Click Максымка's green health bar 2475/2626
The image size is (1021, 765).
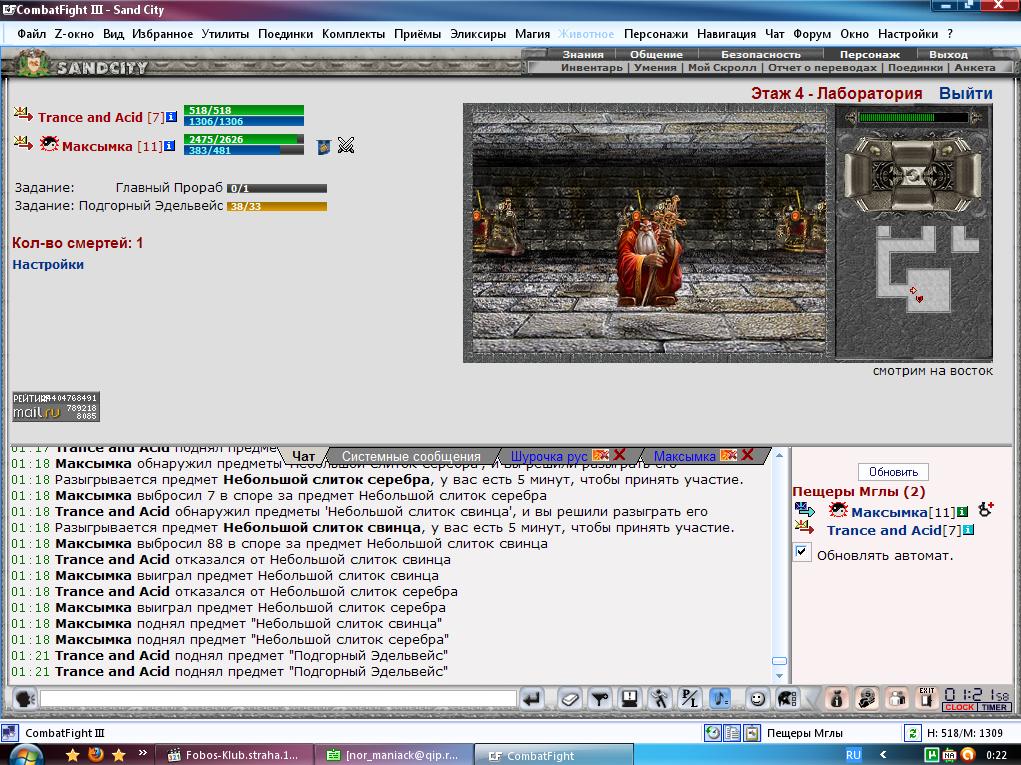click(244, 139)
